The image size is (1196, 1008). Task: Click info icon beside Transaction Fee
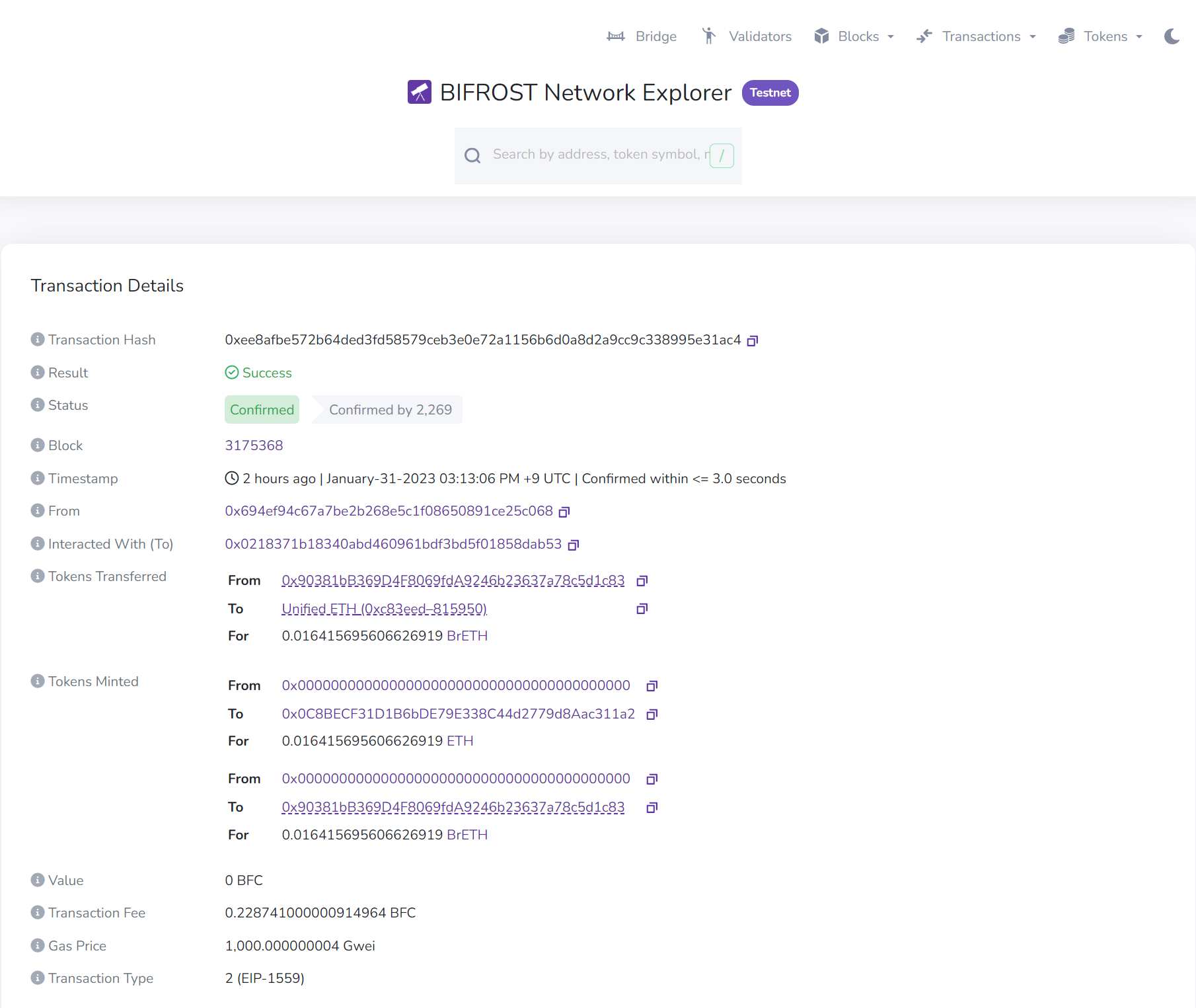[38, 912]
